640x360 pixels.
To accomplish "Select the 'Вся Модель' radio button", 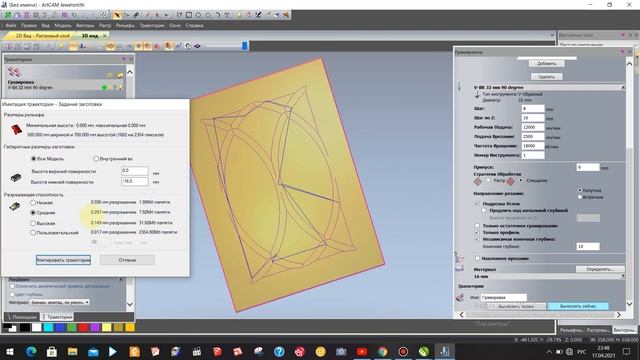I will [x=34, y=158].
